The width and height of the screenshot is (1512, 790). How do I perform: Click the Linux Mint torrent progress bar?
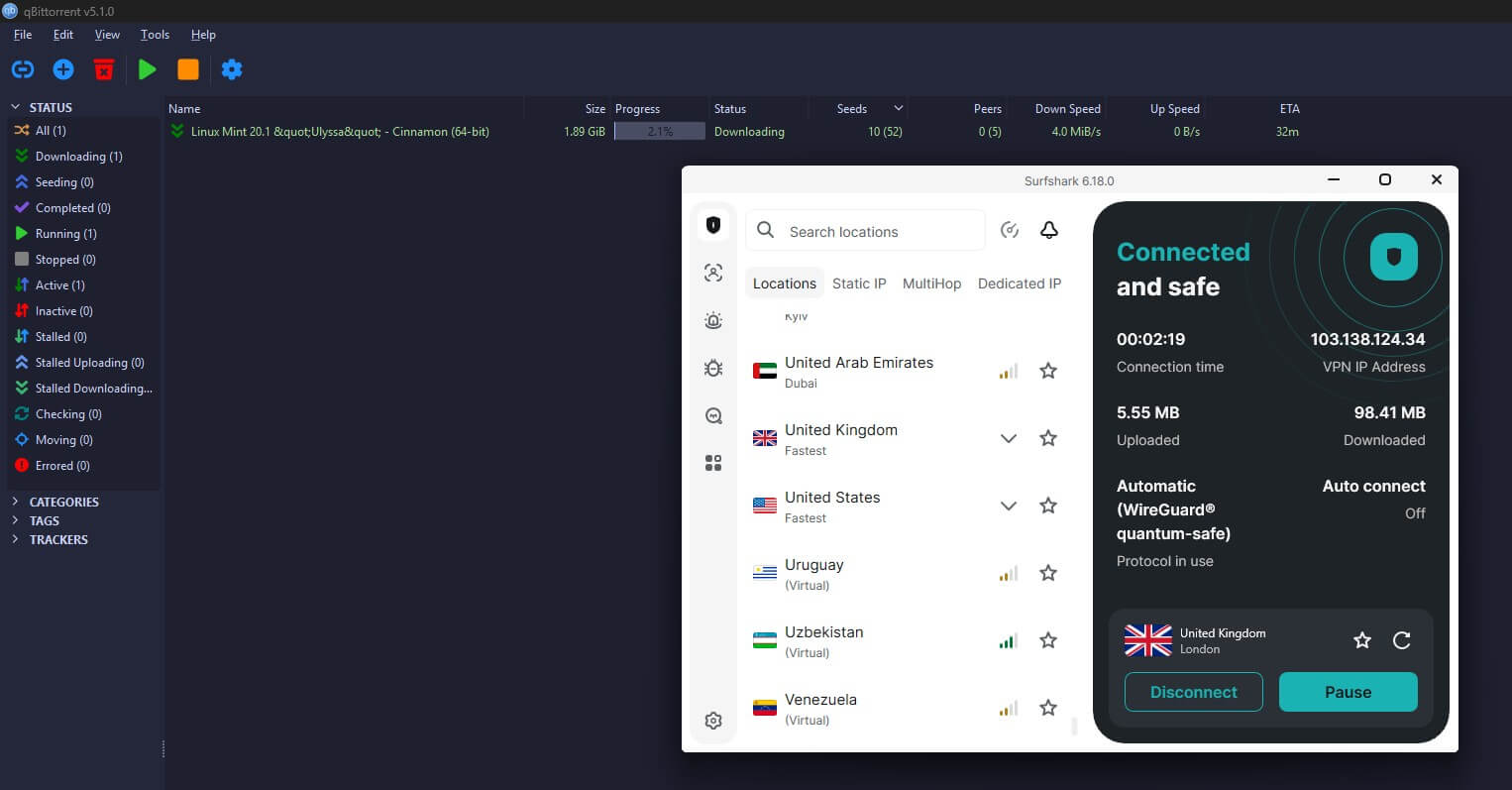point(660,131)
